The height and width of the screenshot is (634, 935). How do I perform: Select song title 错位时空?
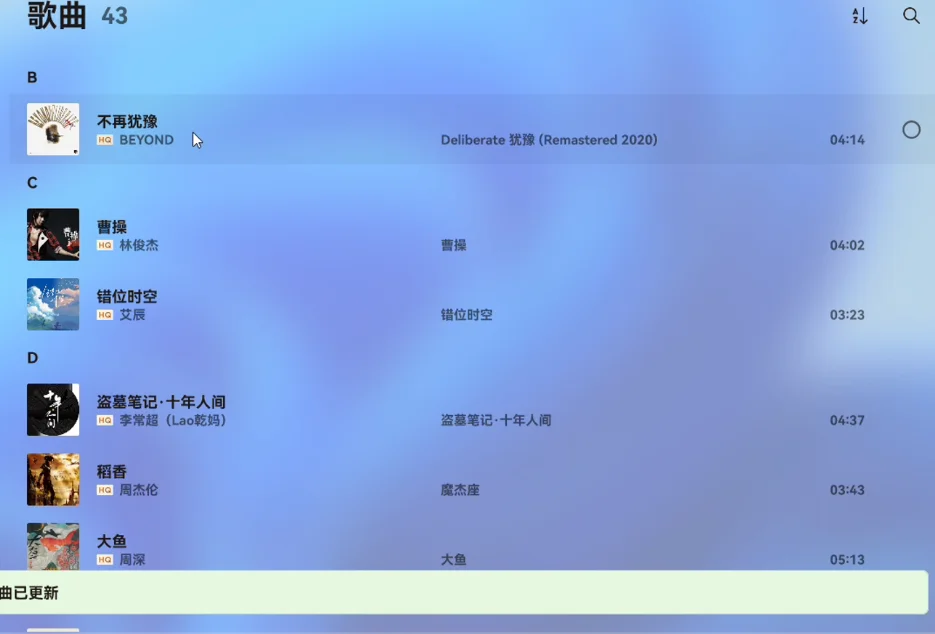pyautogui.click(x=127, y=296)
